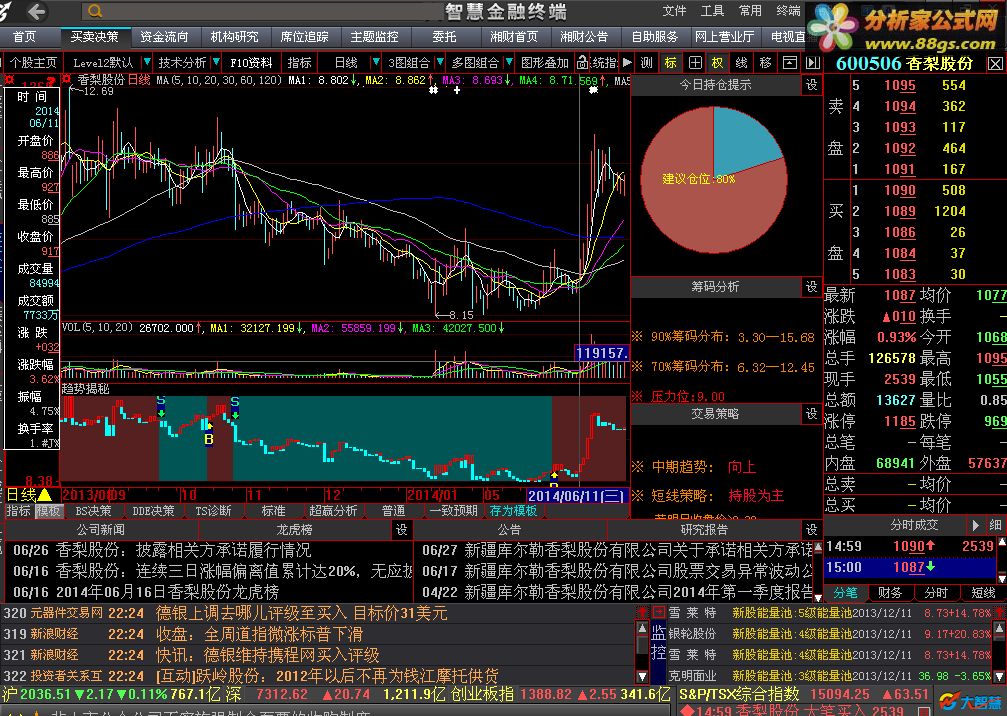Open the 工具 menu
This screenshot has width=1007, height=716.
click(712, 11)
